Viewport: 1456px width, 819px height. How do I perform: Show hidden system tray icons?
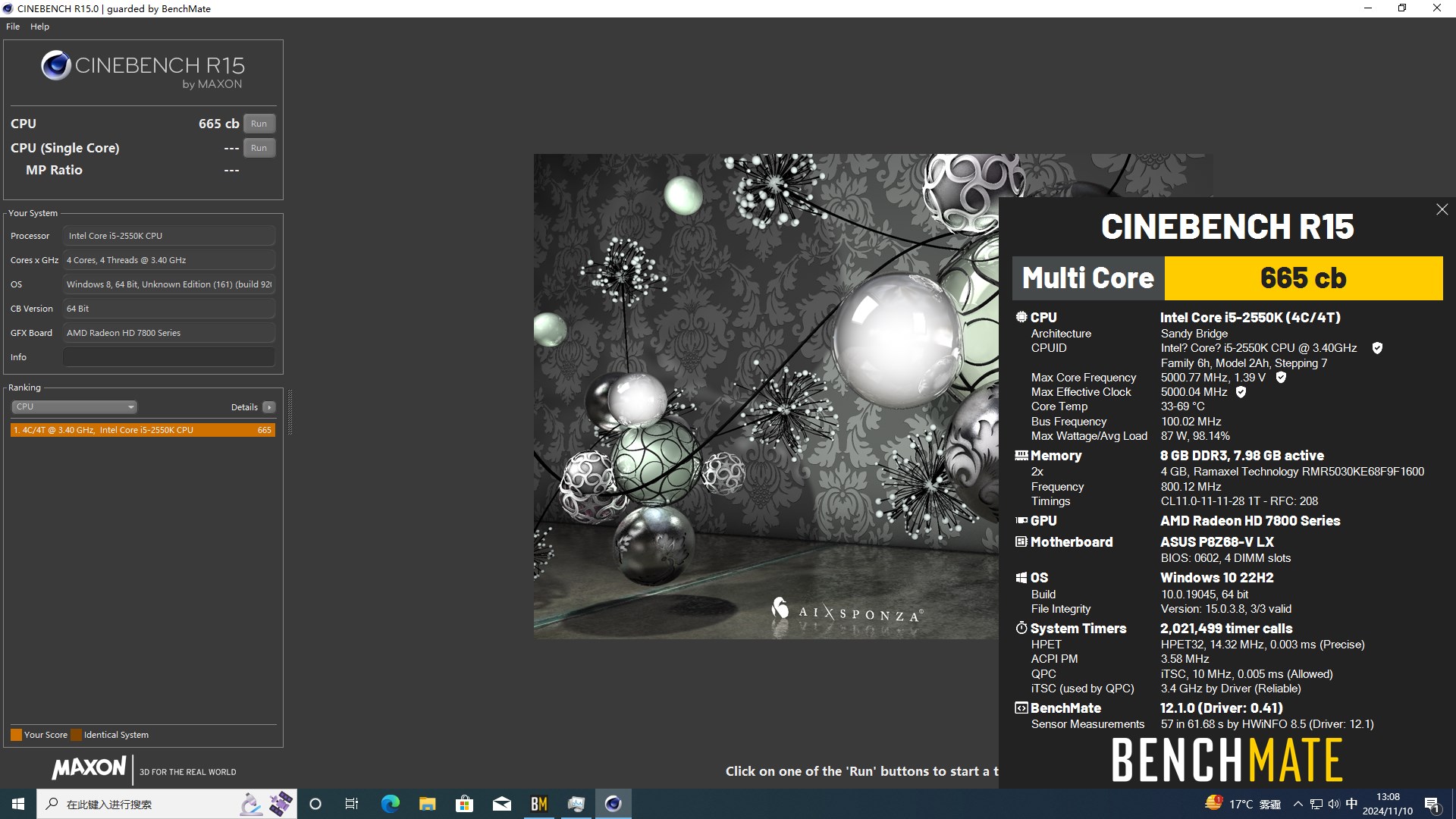[1298, 804]
